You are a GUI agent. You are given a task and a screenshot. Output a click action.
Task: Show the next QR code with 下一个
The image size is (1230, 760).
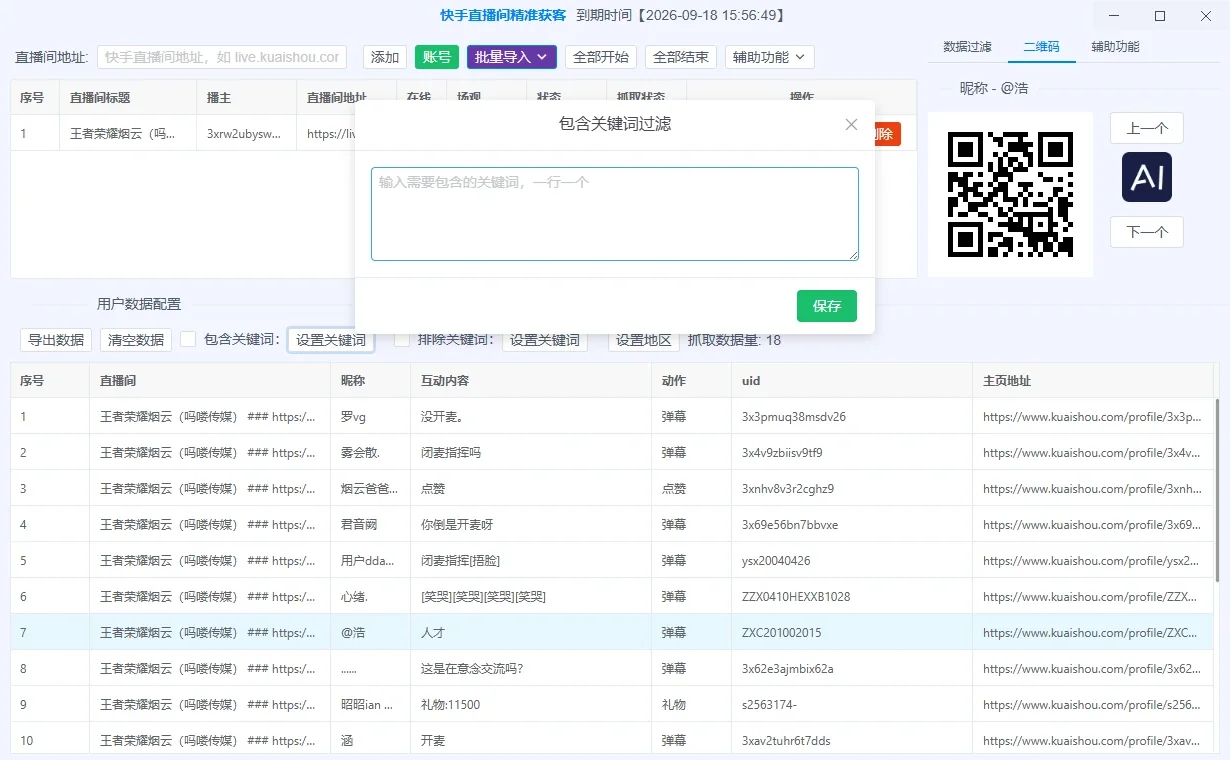pos(1147,232)
